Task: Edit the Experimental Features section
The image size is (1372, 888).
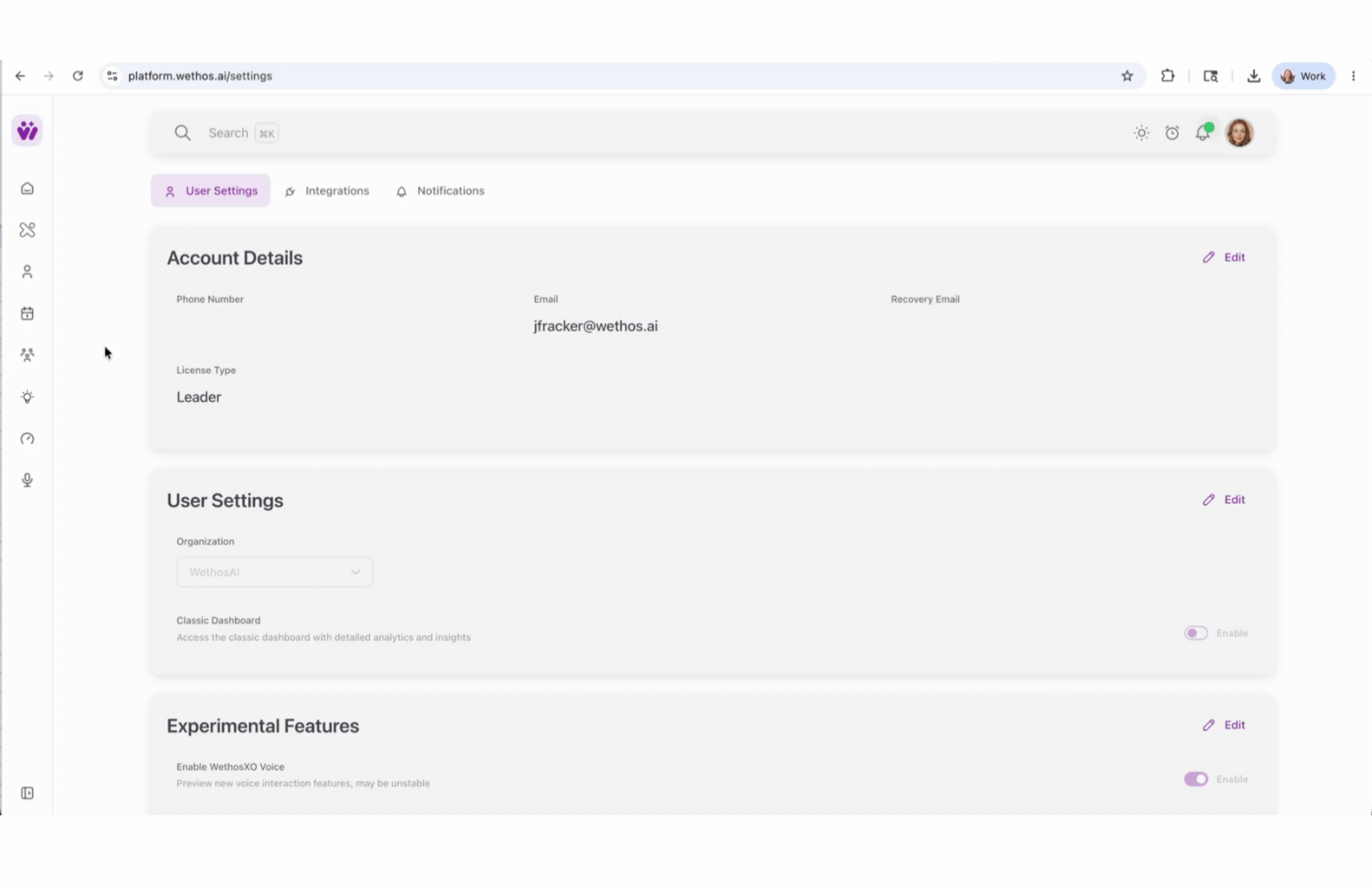Action: point(1224,725)
